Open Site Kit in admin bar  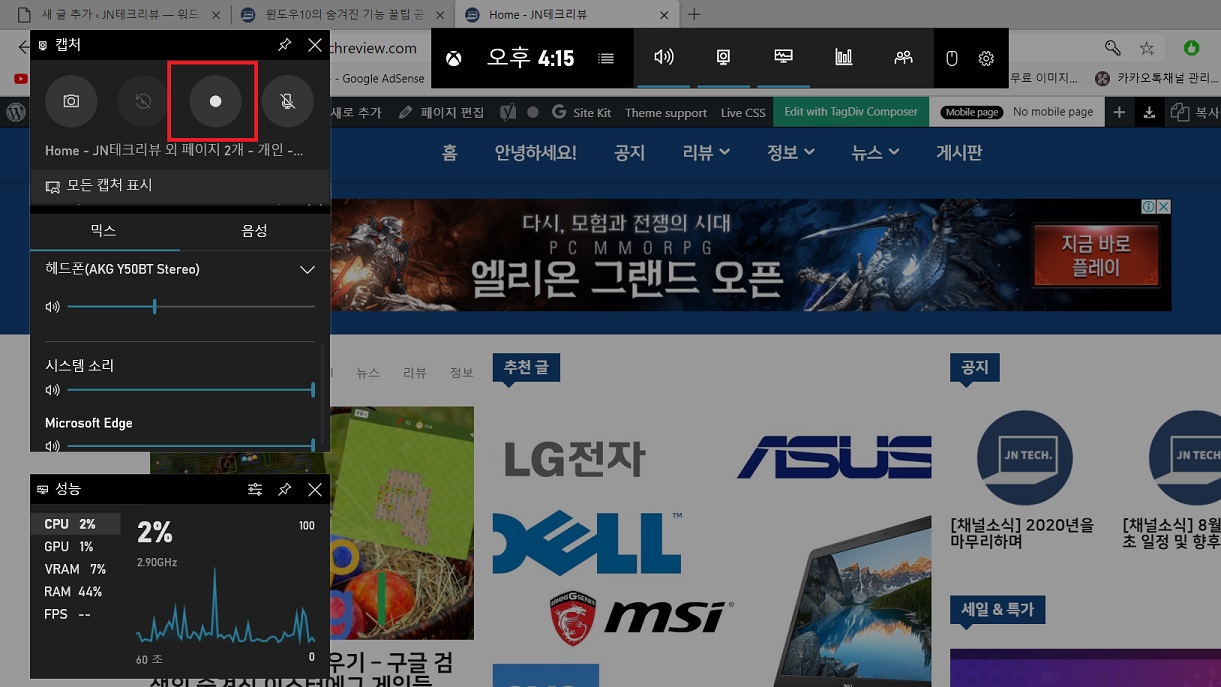pyautogui.click(x=581, y=112)
